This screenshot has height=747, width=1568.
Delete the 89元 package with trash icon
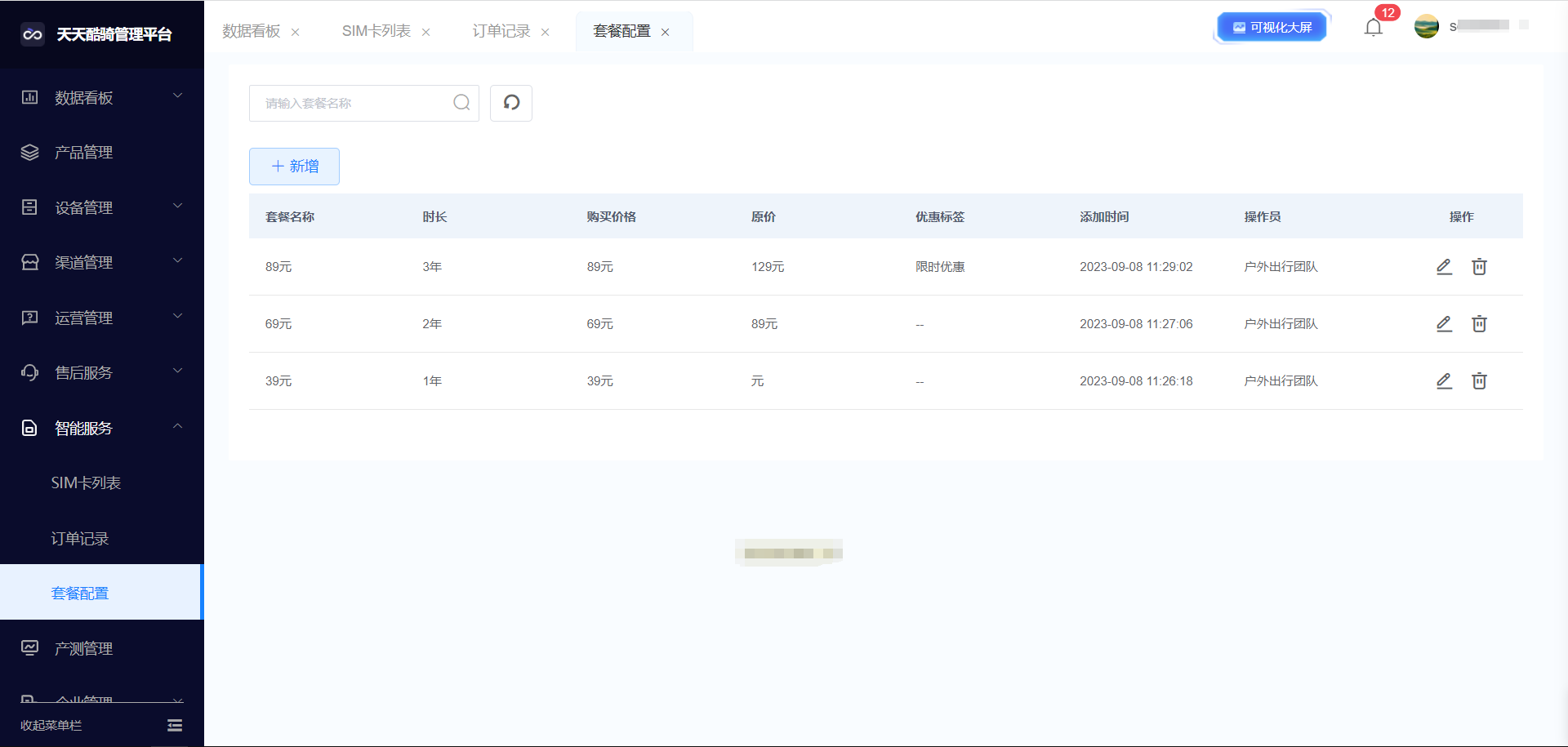point(1479,267)
